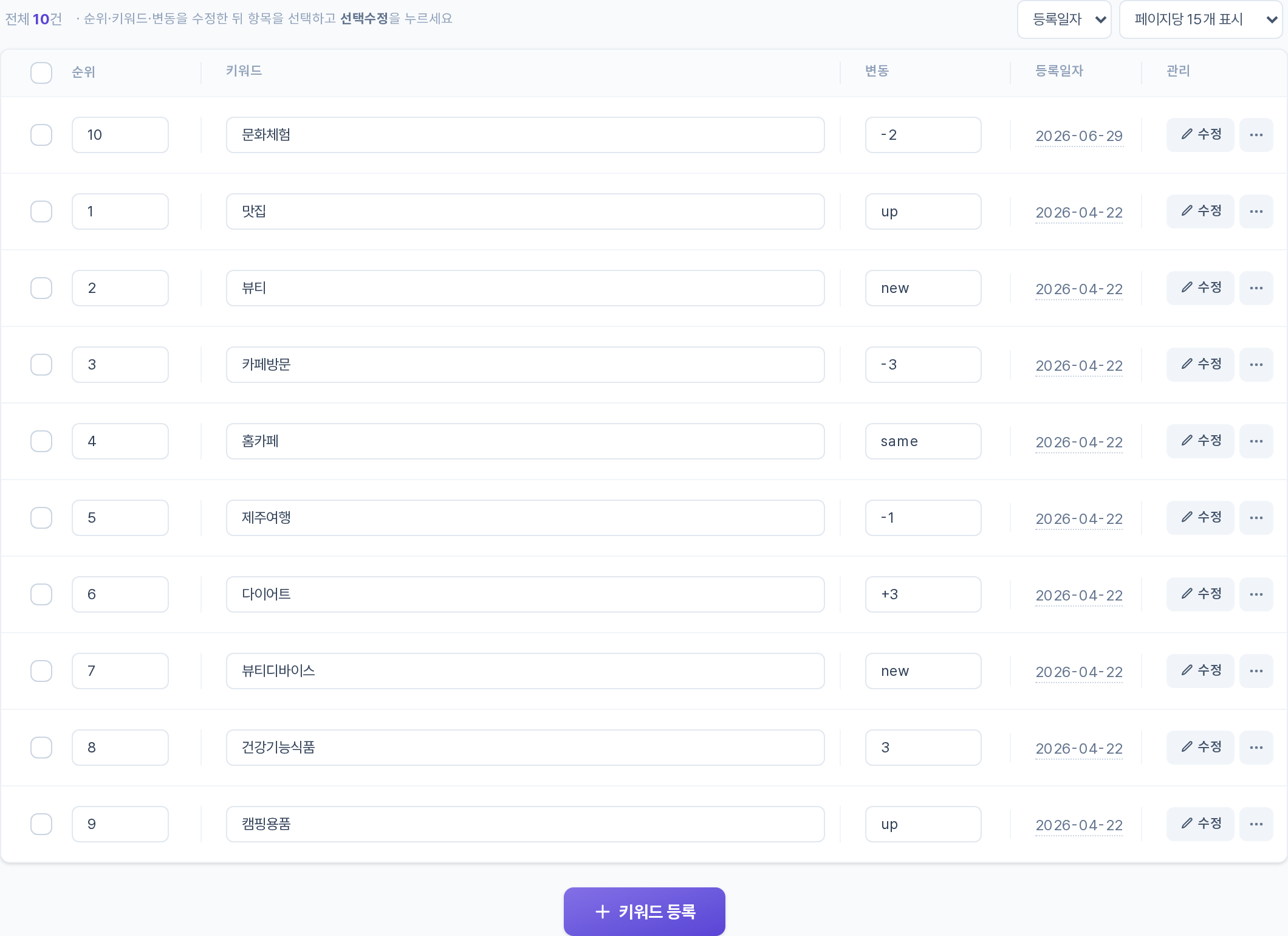Click the rank field showing 10

120,135
